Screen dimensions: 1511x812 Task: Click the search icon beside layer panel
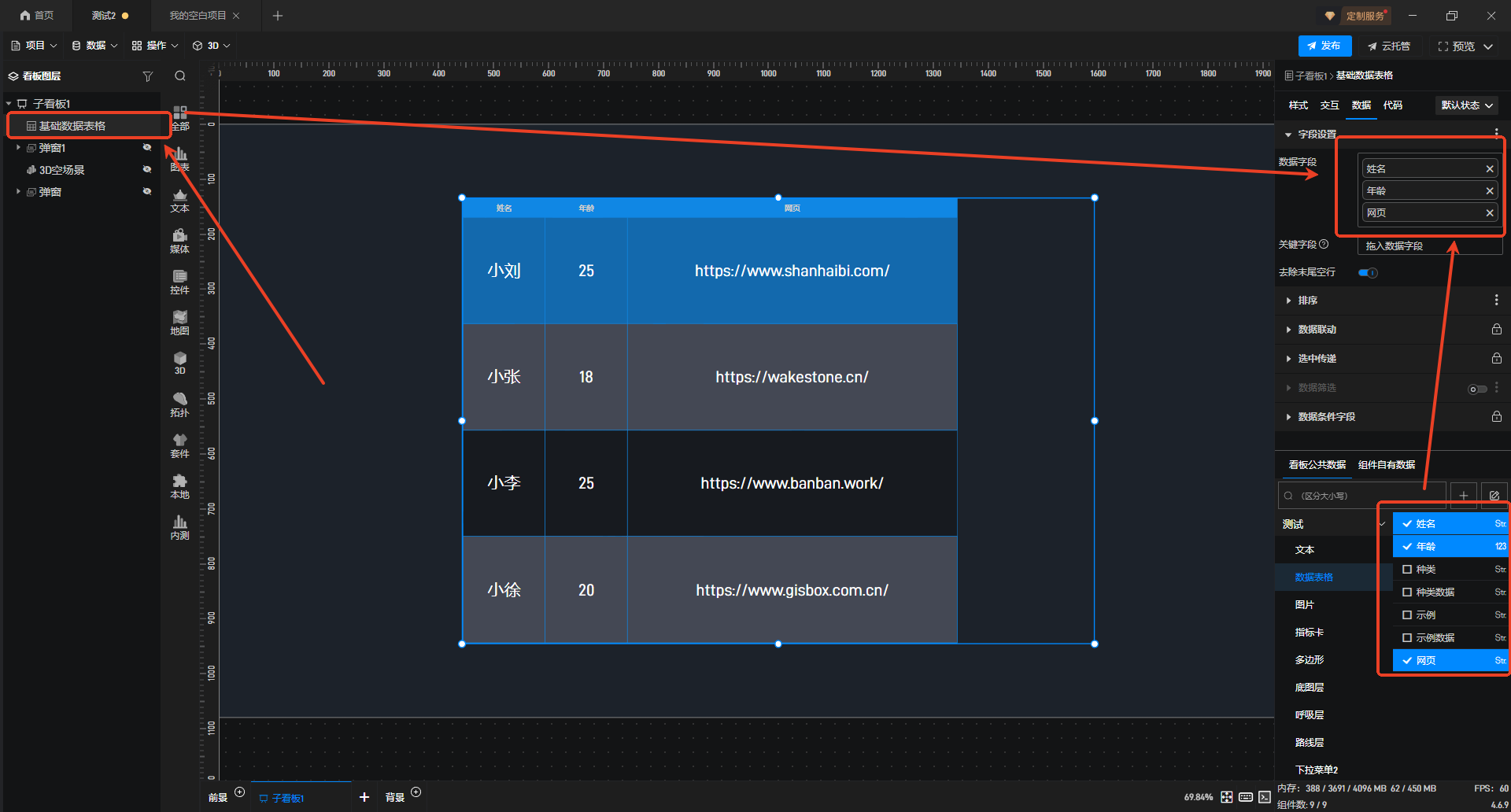(180, 76)
